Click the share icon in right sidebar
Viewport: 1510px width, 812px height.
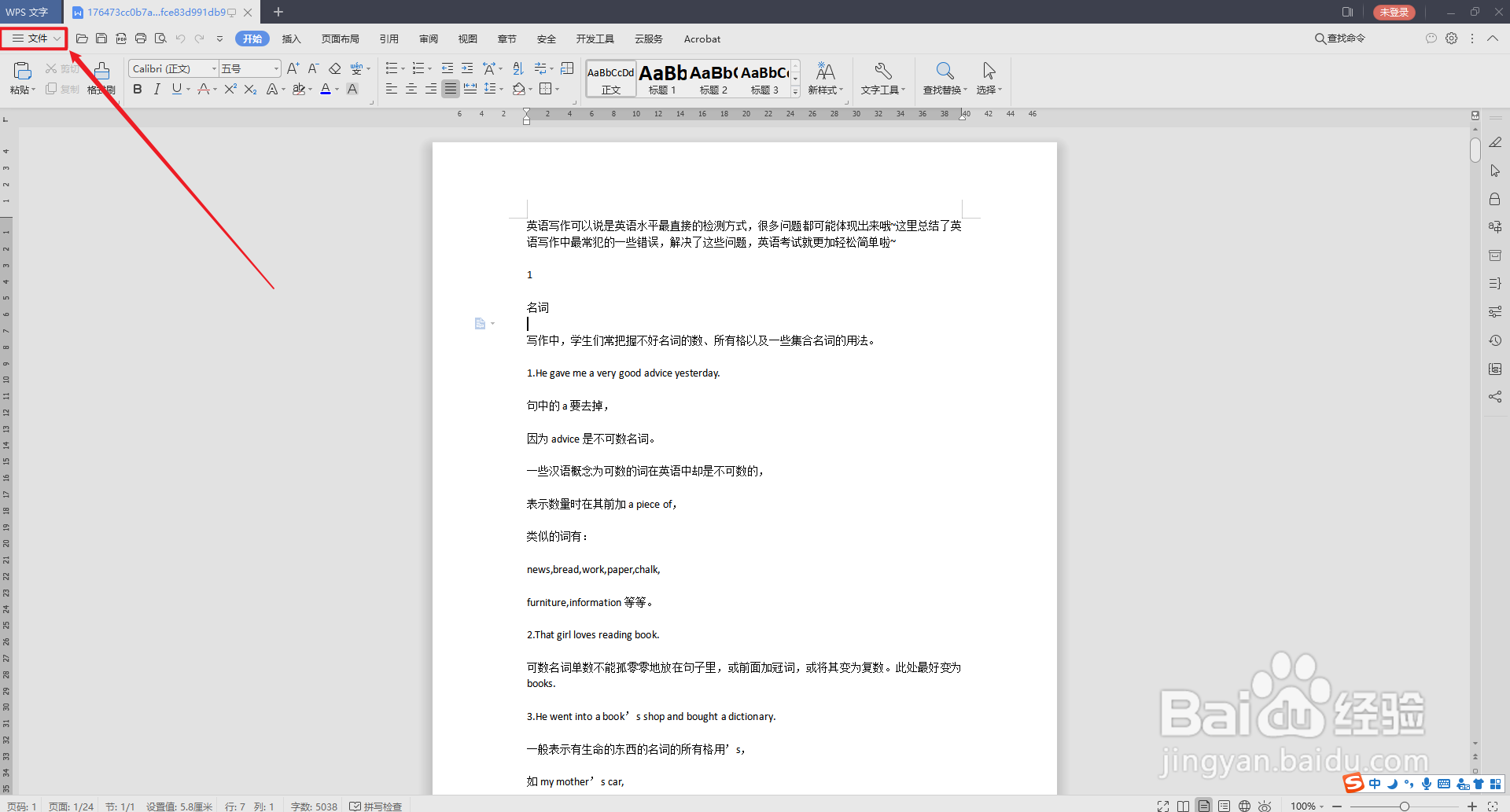coord(1494,397)
